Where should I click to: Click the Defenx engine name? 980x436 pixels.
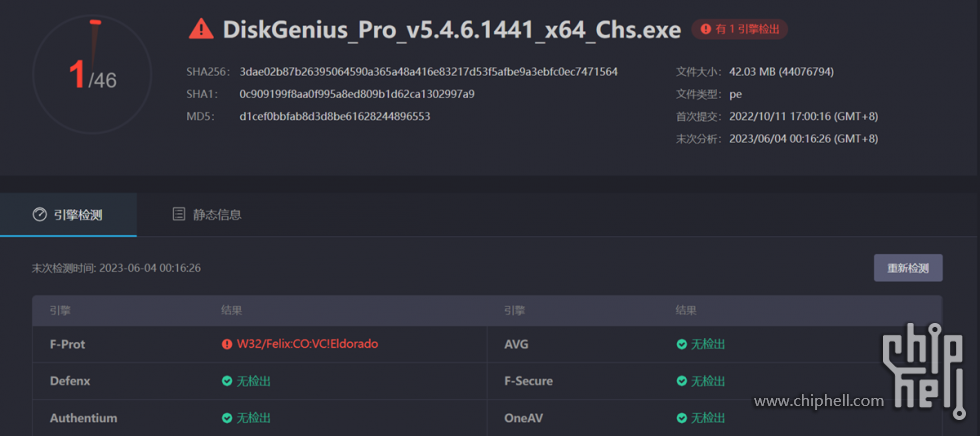click(70, 381)
